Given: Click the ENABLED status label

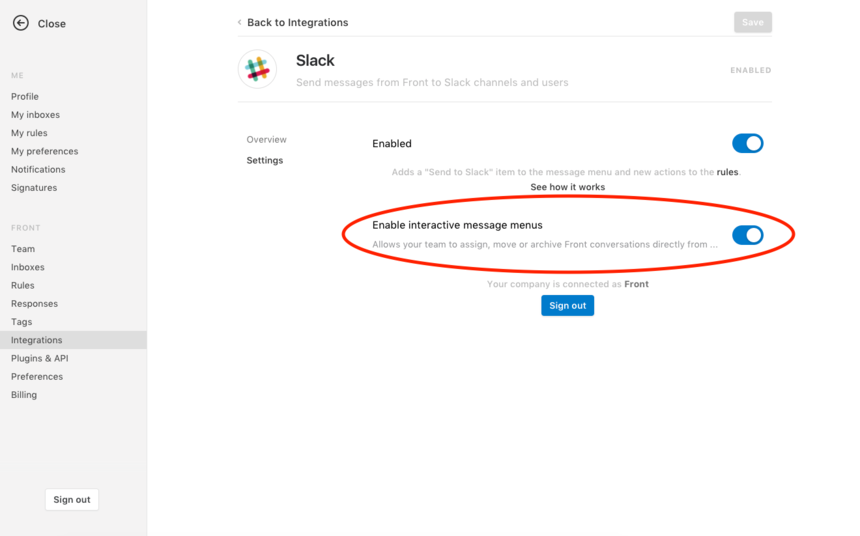Looking at the screenshot, I should click(750, 70).
